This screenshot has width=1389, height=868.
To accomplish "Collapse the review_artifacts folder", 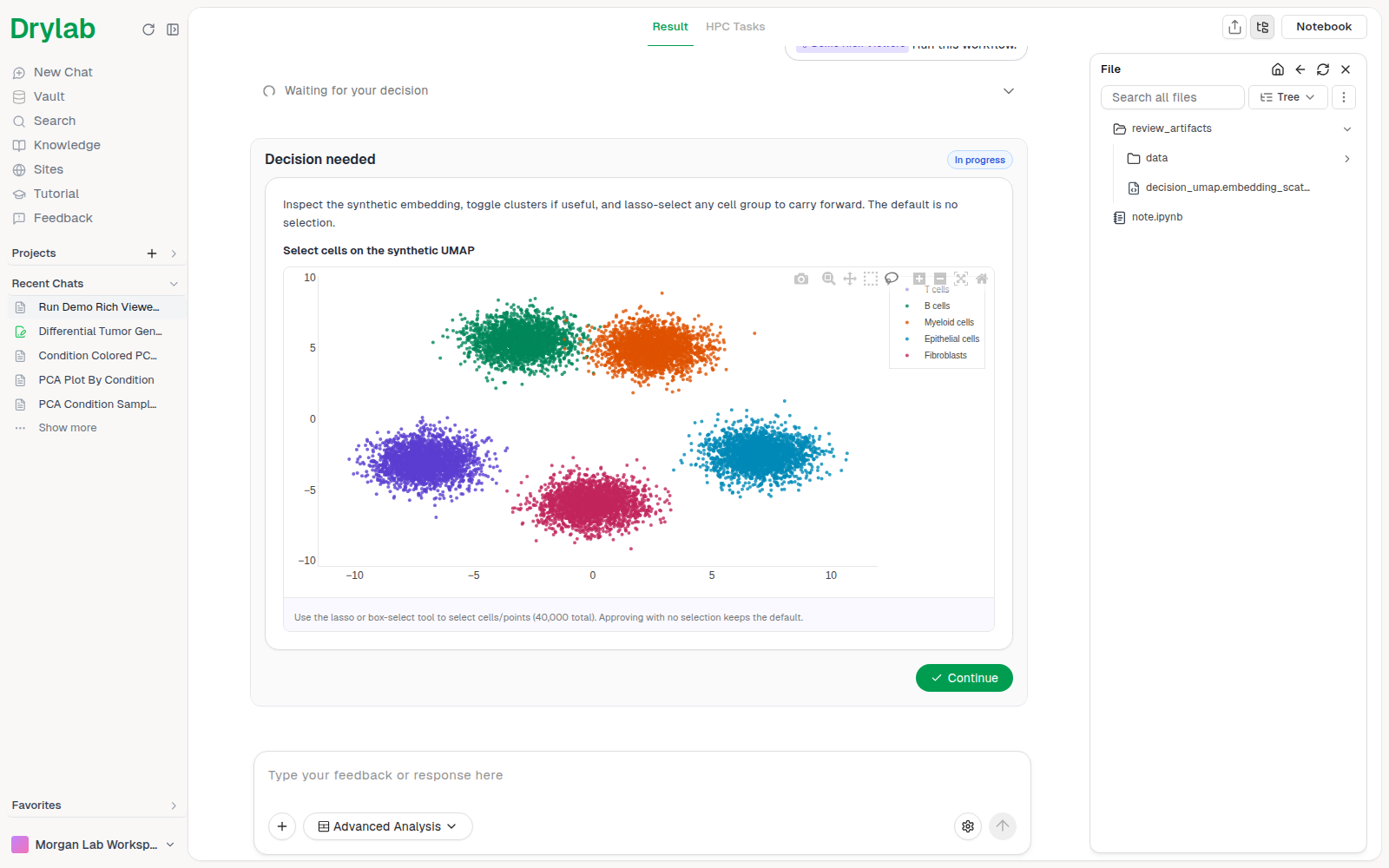I will tap(1347, 128).
